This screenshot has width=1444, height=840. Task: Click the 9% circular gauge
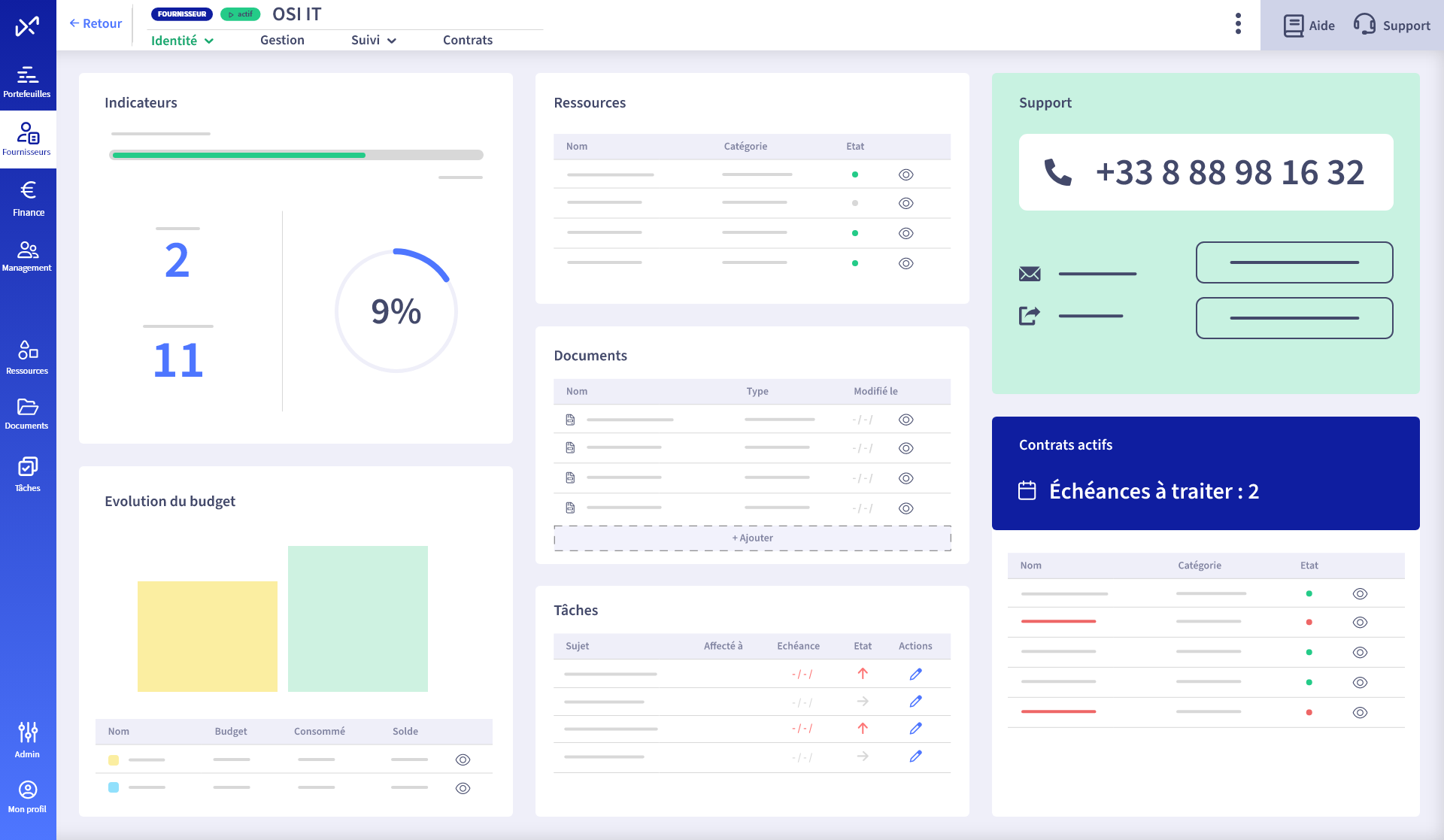click(396, 311)
